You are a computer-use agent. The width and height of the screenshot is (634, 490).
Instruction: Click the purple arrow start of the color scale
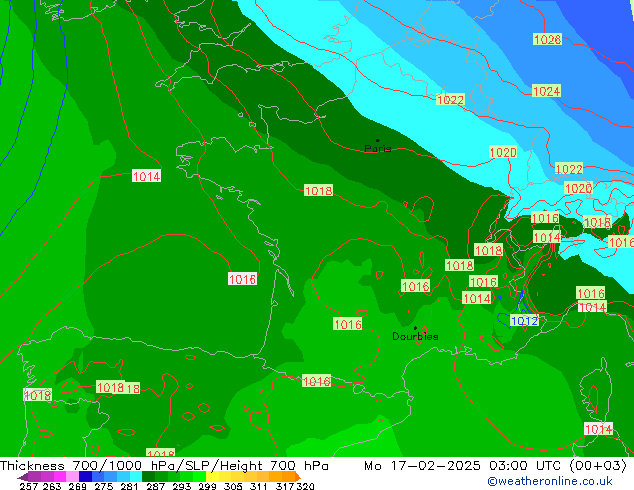pos(23,477)
